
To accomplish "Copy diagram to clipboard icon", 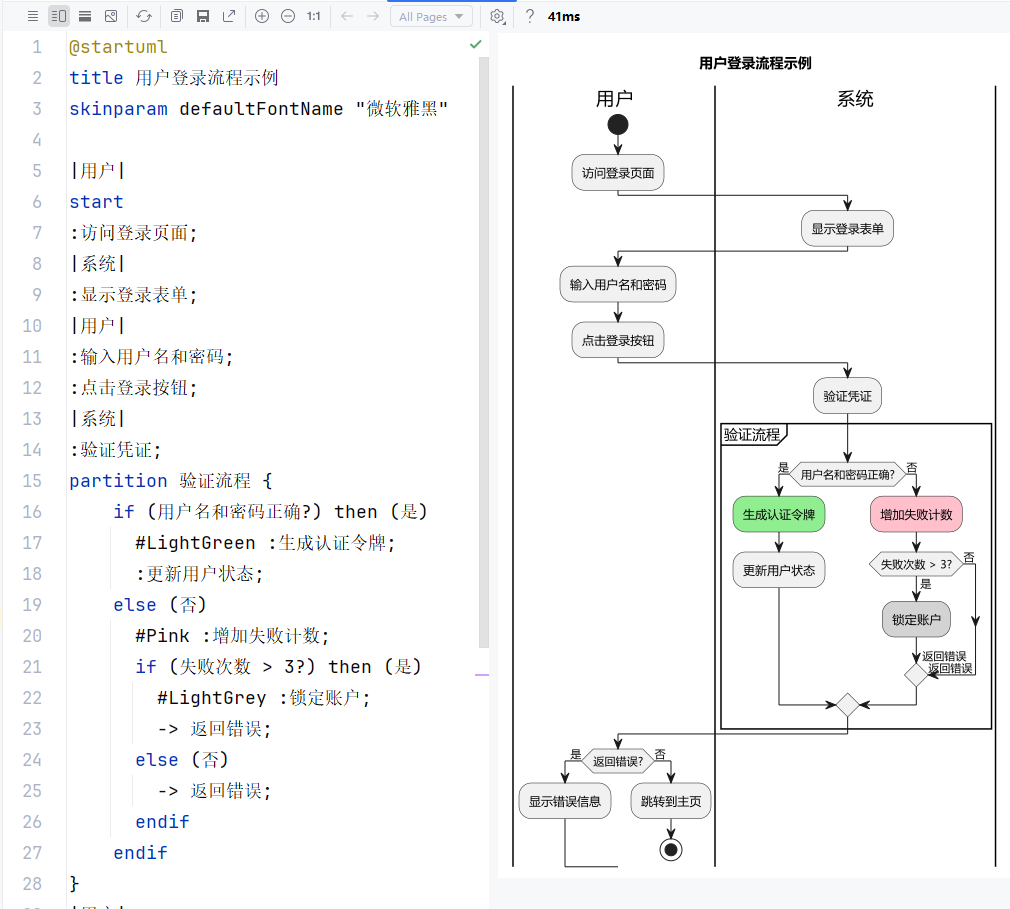I will coord(177,16).
